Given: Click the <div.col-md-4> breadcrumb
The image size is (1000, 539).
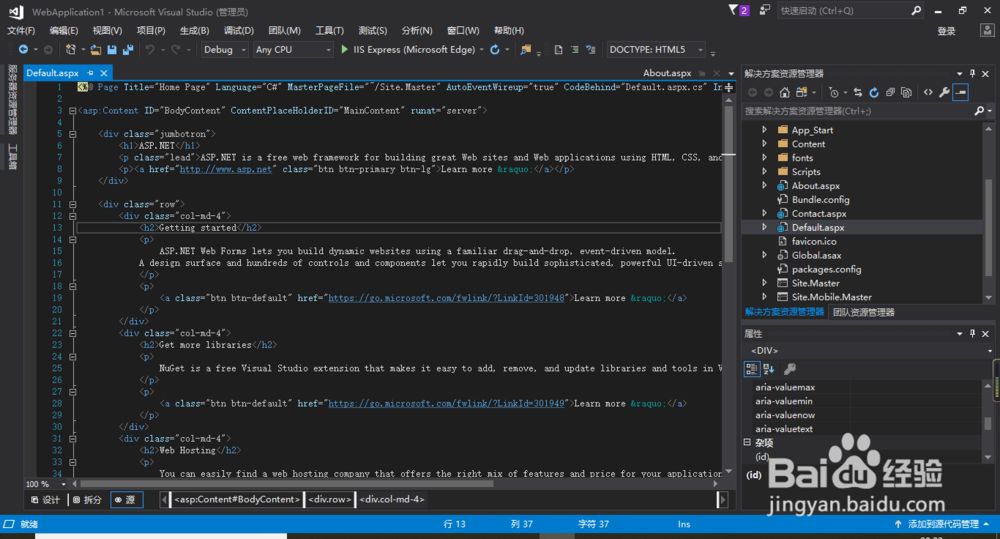Looking at the screenshot, I should (392, 499).
